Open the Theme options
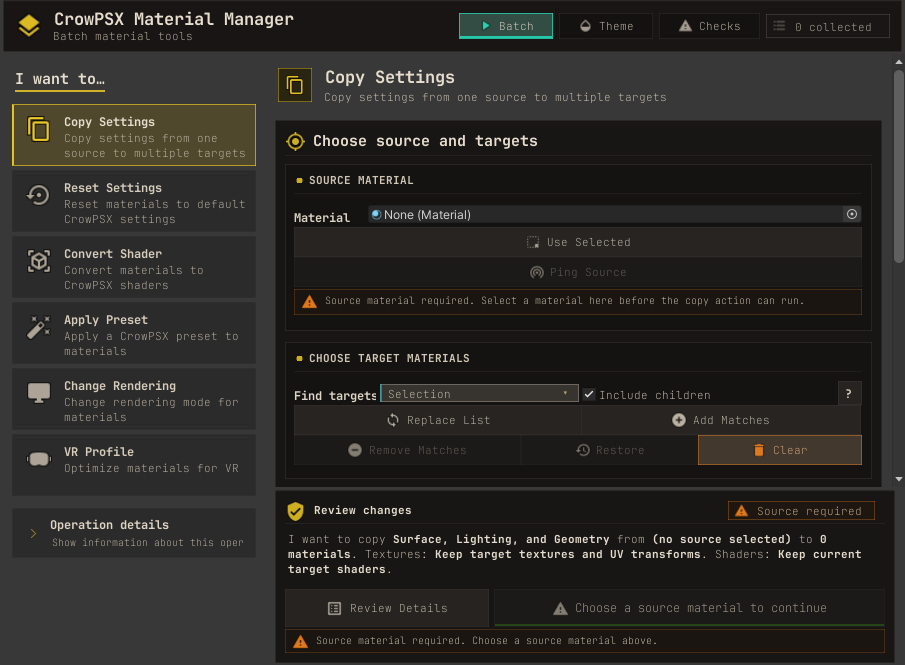This screenshot has height=665, width=905. [606, 26]
